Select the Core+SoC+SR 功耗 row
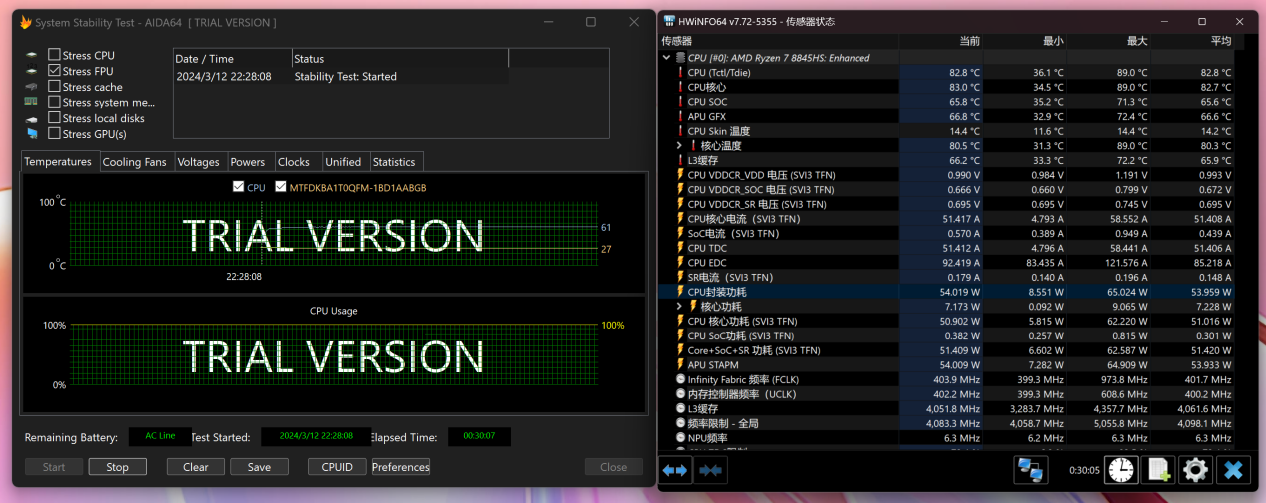This screenshot has width=1266, height=503. 947,351
